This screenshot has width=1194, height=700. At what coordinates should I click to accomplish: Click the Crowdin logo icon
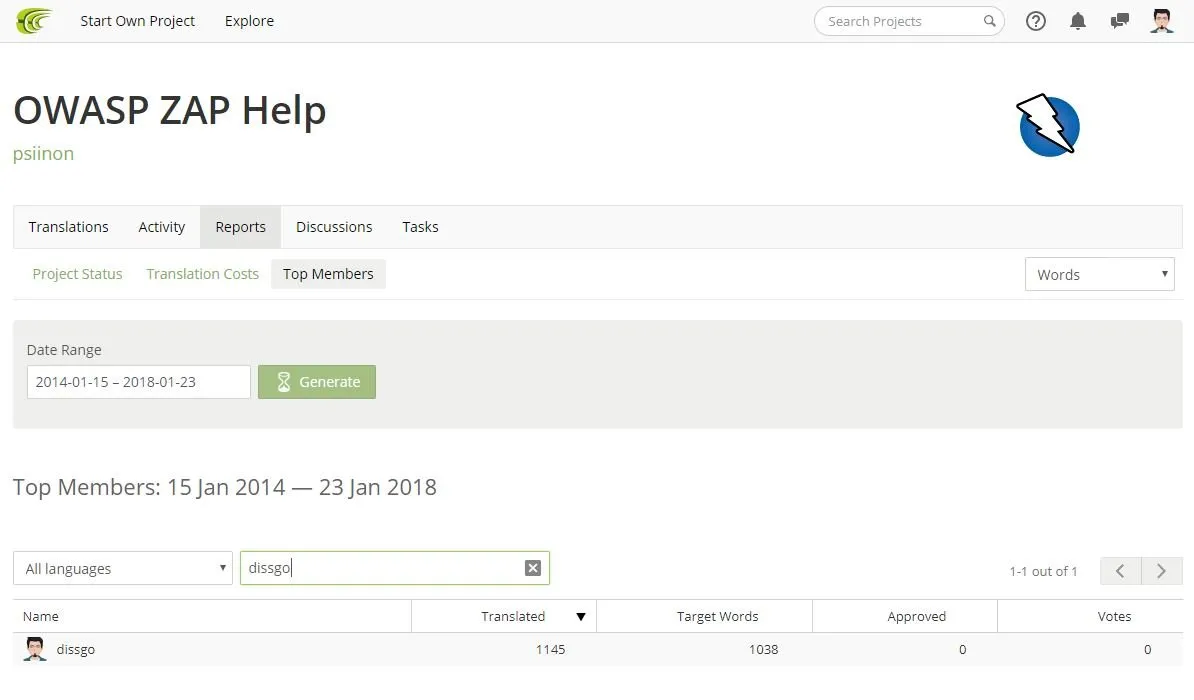tap(34, 21)
